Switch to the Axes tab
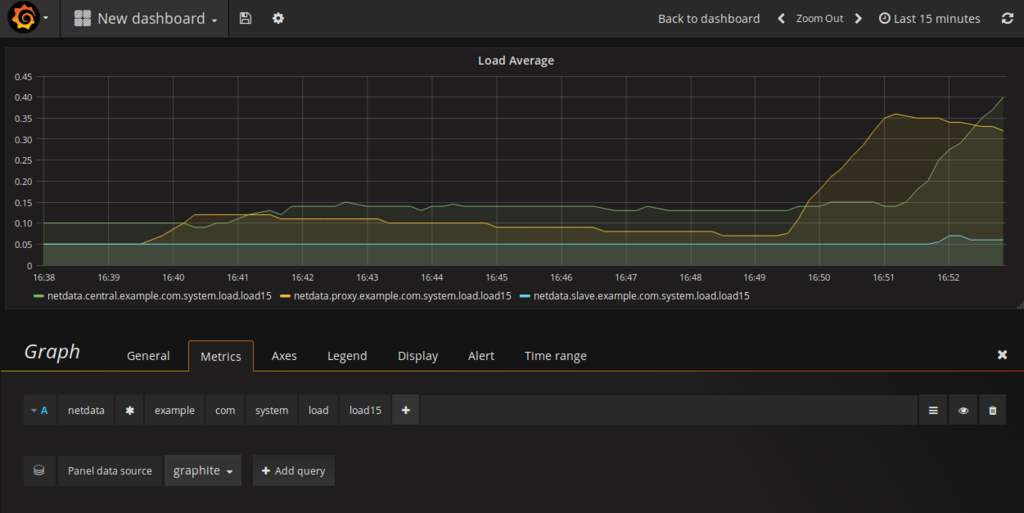Screen dimensions: 1024x513 tap(284, 356)
